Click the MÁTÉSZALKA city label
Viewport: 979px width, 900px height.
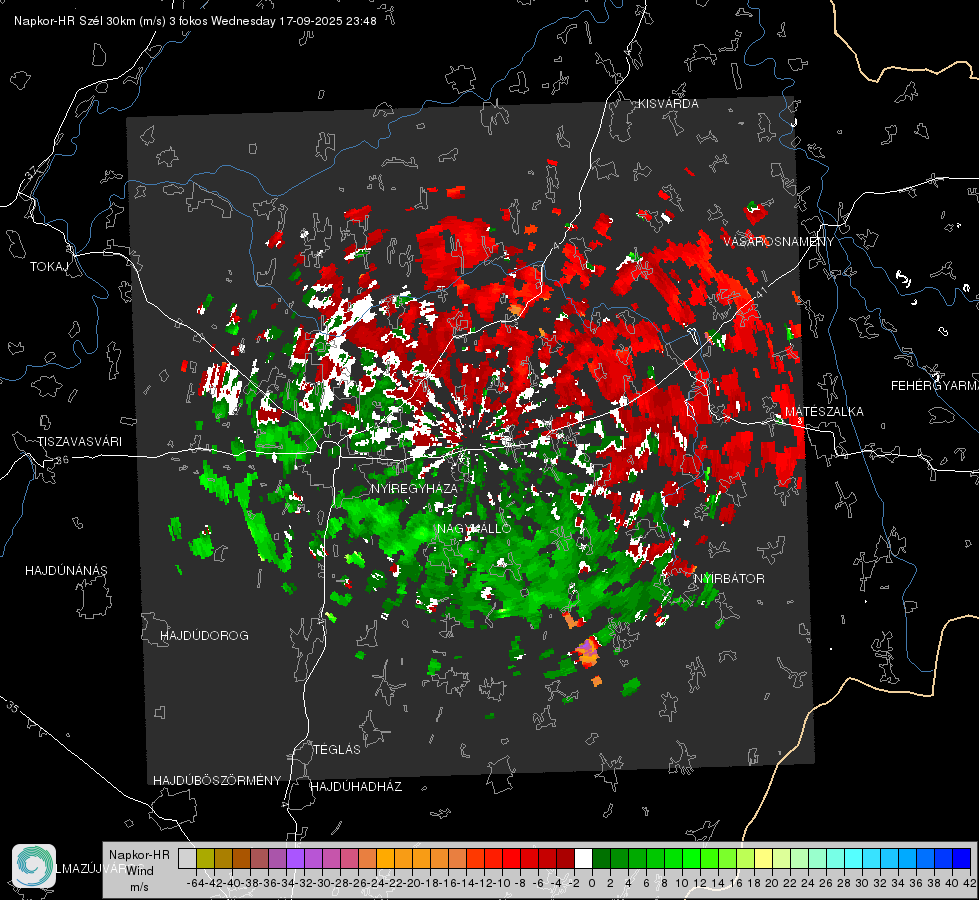(x=824, y=412)
